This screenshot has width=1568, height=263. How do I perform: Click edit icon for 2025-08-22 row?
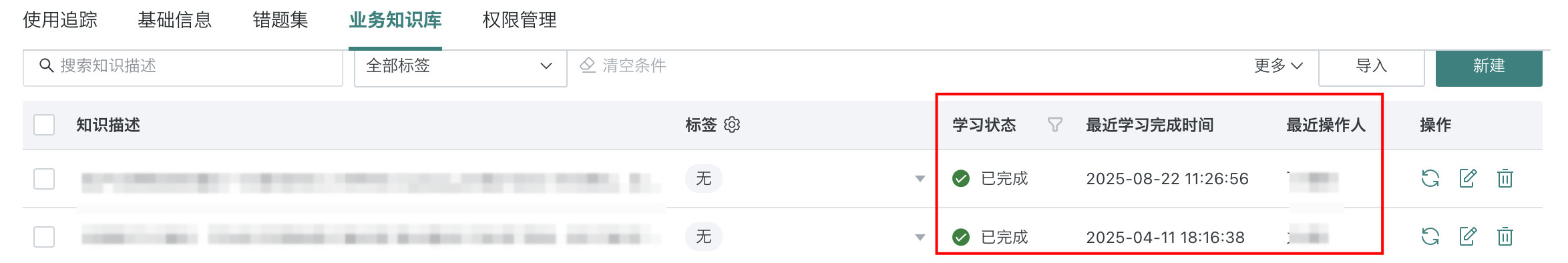1468,178
